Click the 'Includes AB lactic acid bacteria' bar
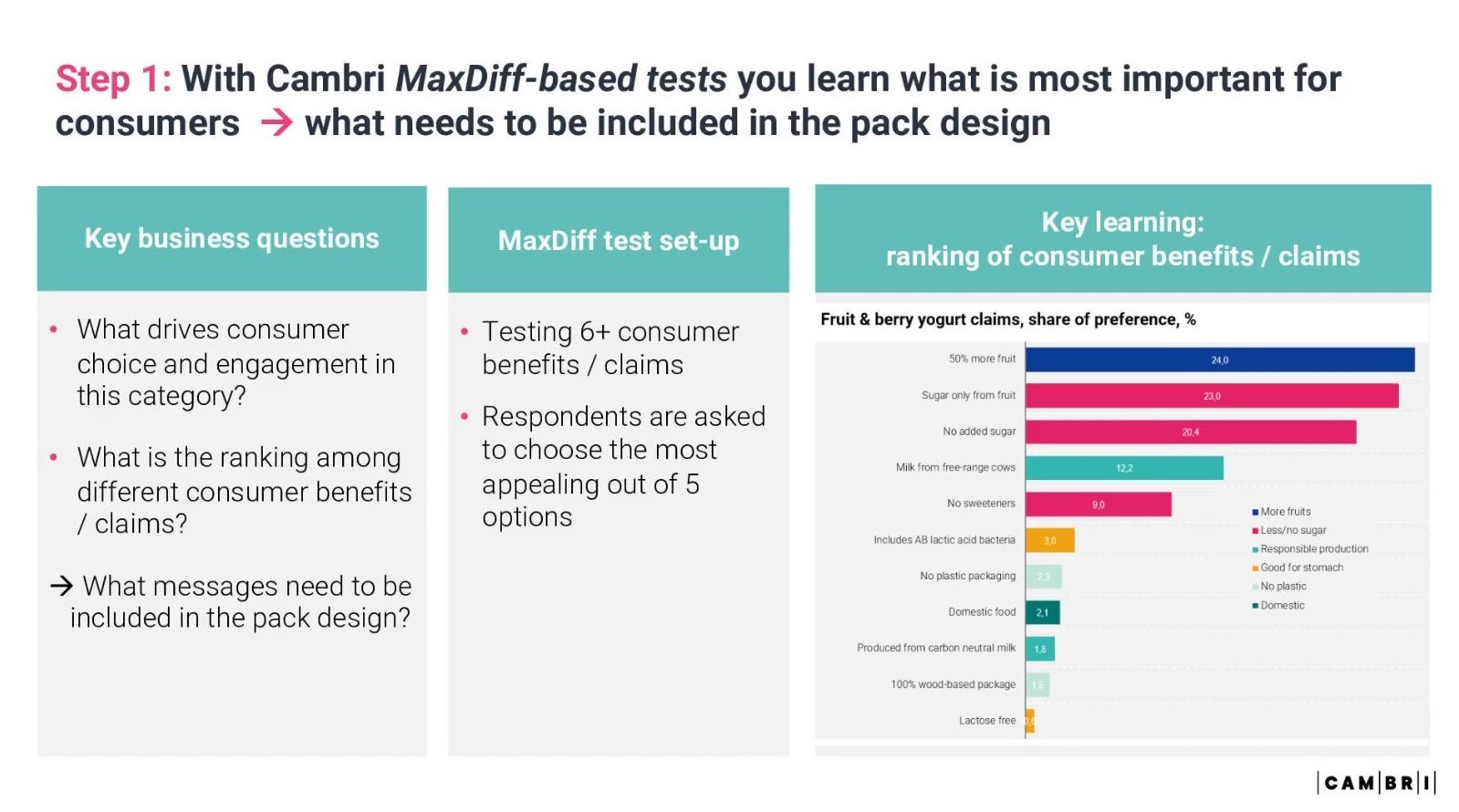The width and height of the screenshot is (1459, 812). (x=1050, y=540)
